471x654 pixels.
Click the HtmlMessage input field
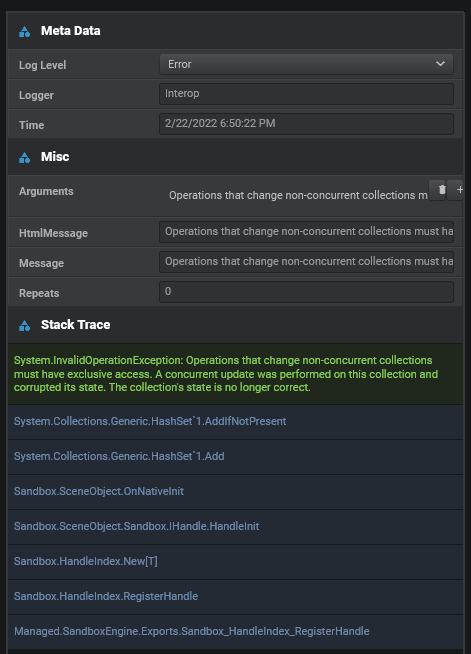tap(306, 232)
